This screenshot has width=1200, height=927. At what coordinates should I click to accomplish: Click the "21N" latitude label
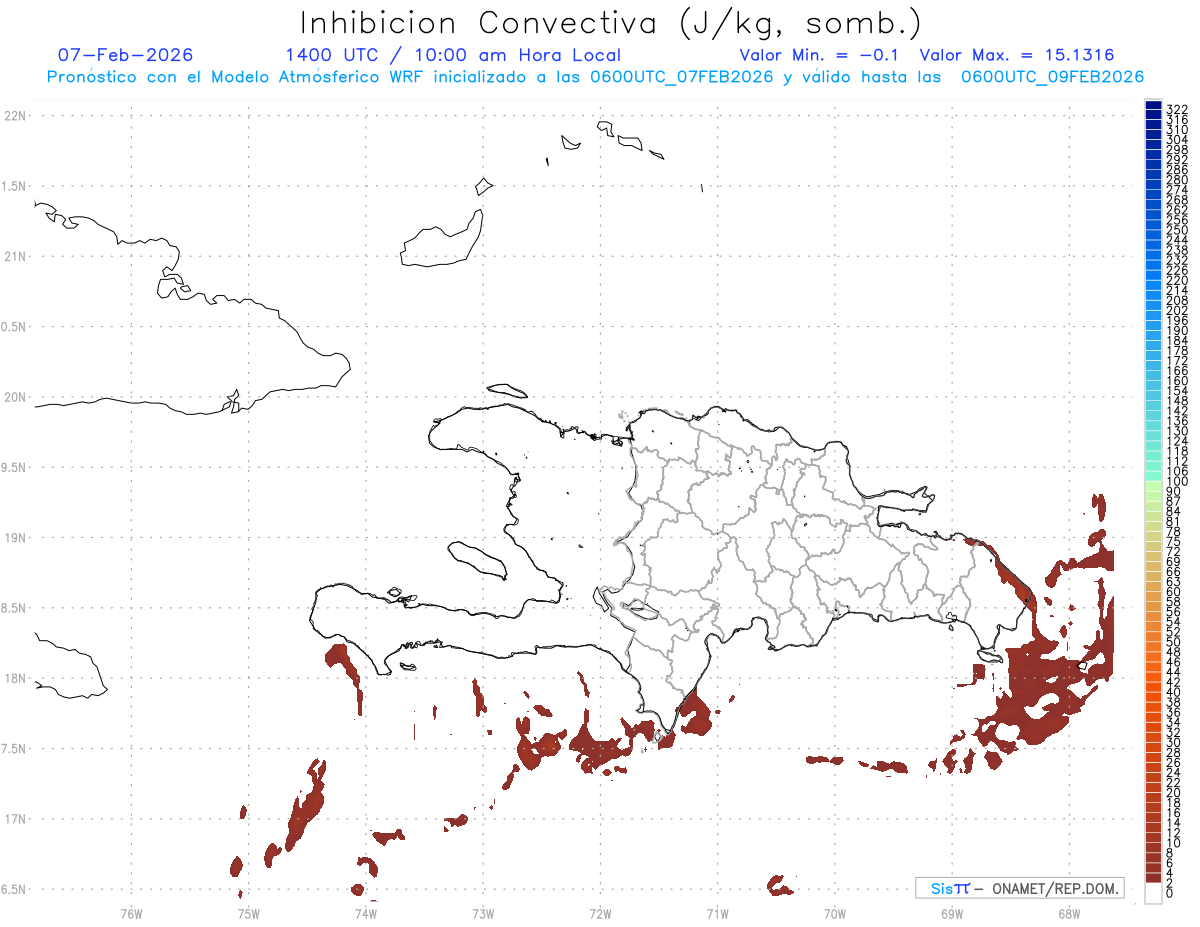click(x=14, y=256)
